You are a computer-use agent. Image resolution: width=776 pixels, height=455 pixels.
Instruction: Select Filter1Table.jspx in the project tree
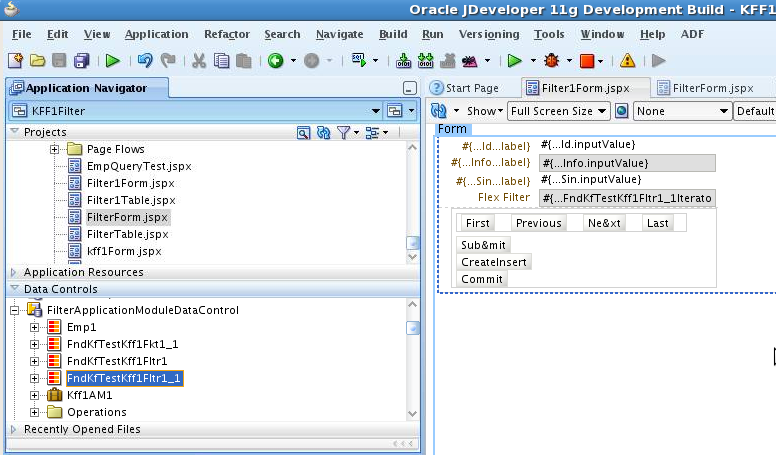point(131,200)
